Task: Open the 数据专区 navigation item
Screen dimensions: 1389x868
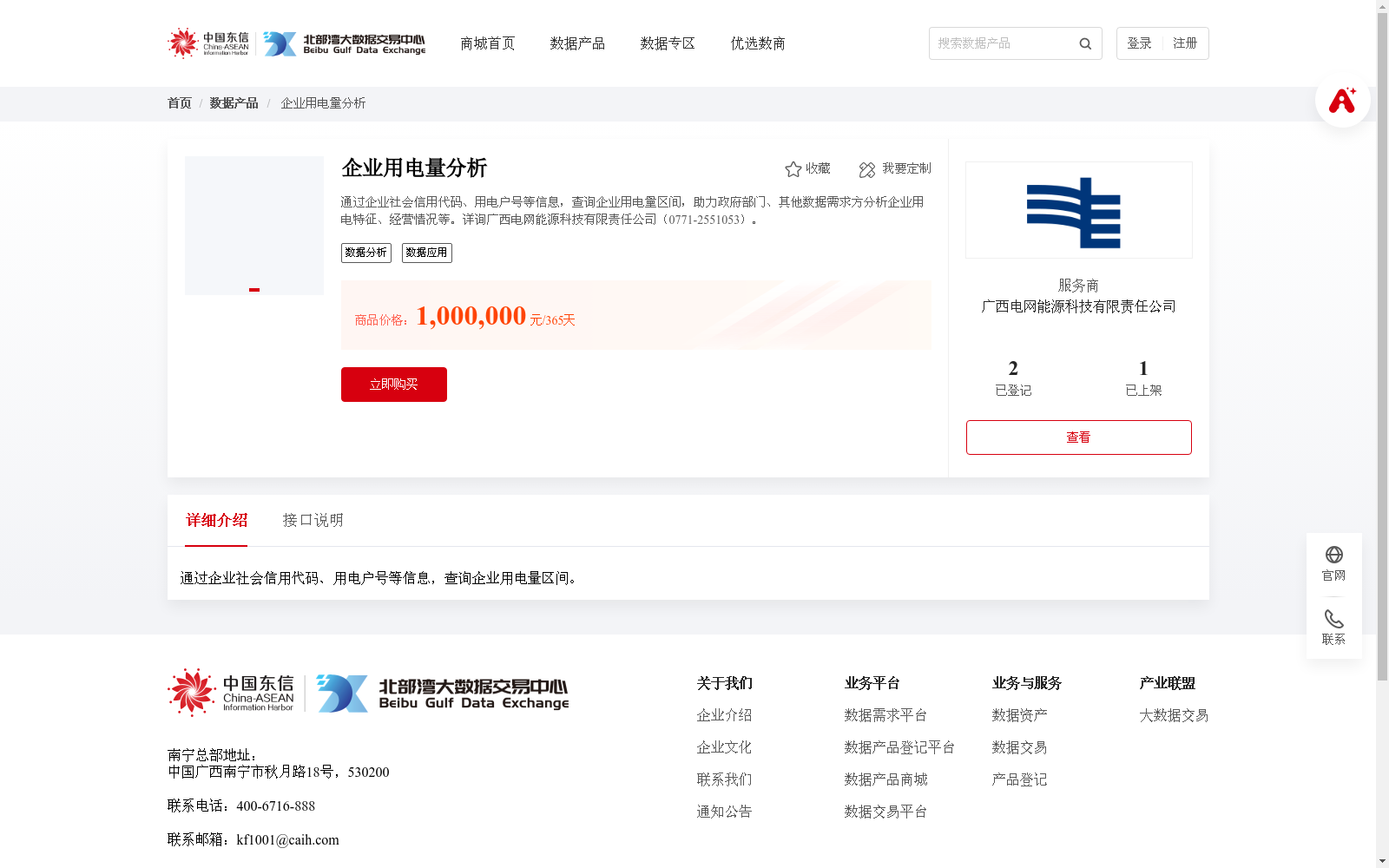Action: [x=668, y=43]
